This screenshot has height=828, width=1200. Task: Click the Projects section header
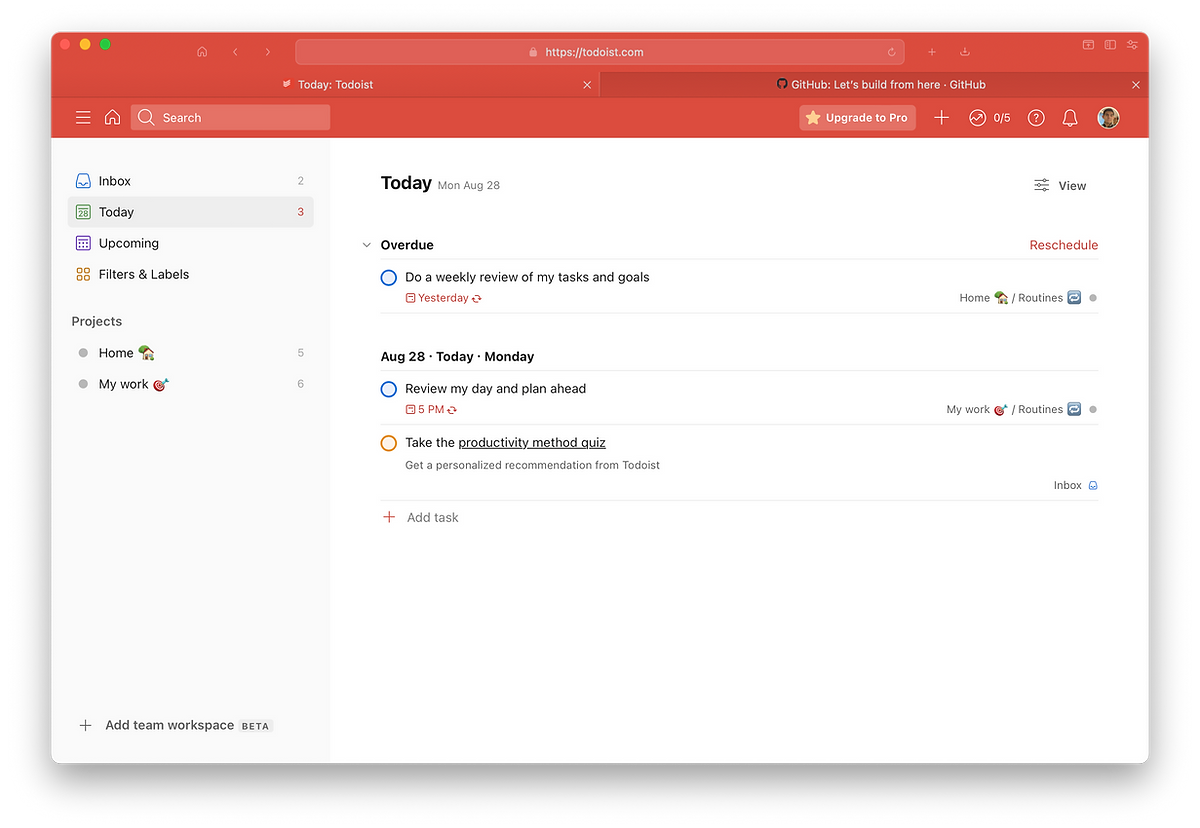tap(97, 321)
